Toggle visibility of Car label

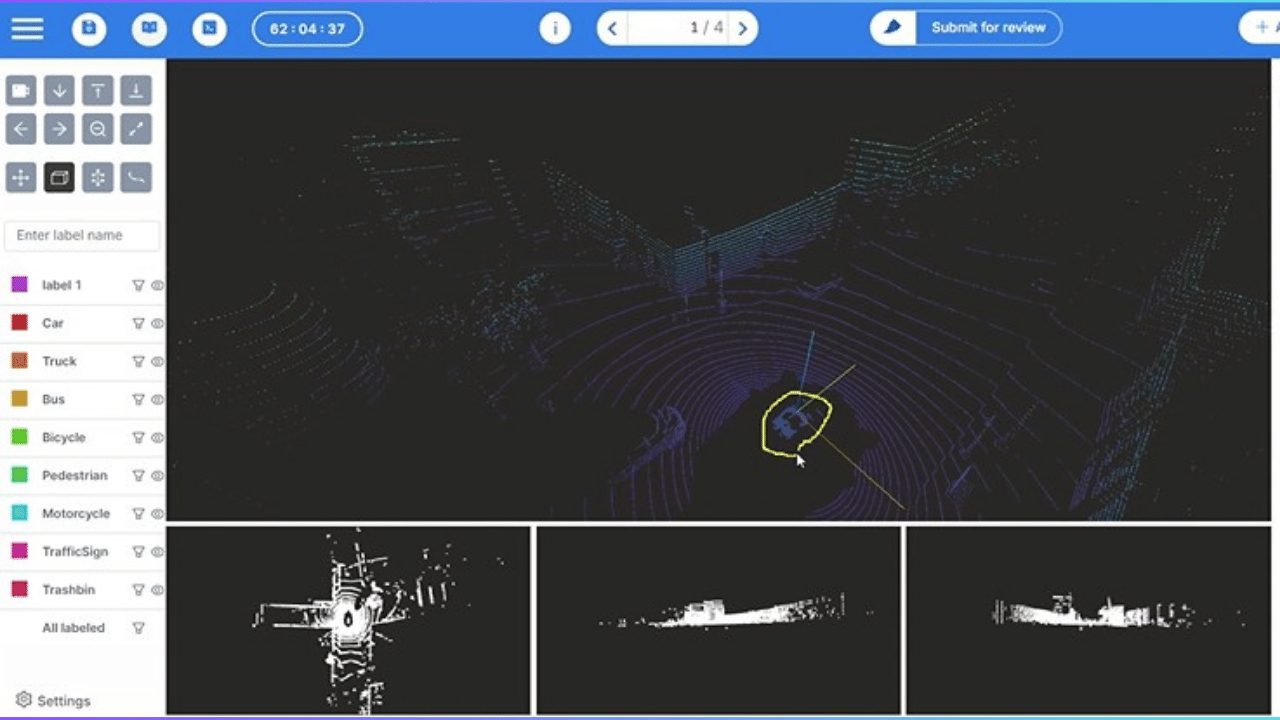pos(157,324)
